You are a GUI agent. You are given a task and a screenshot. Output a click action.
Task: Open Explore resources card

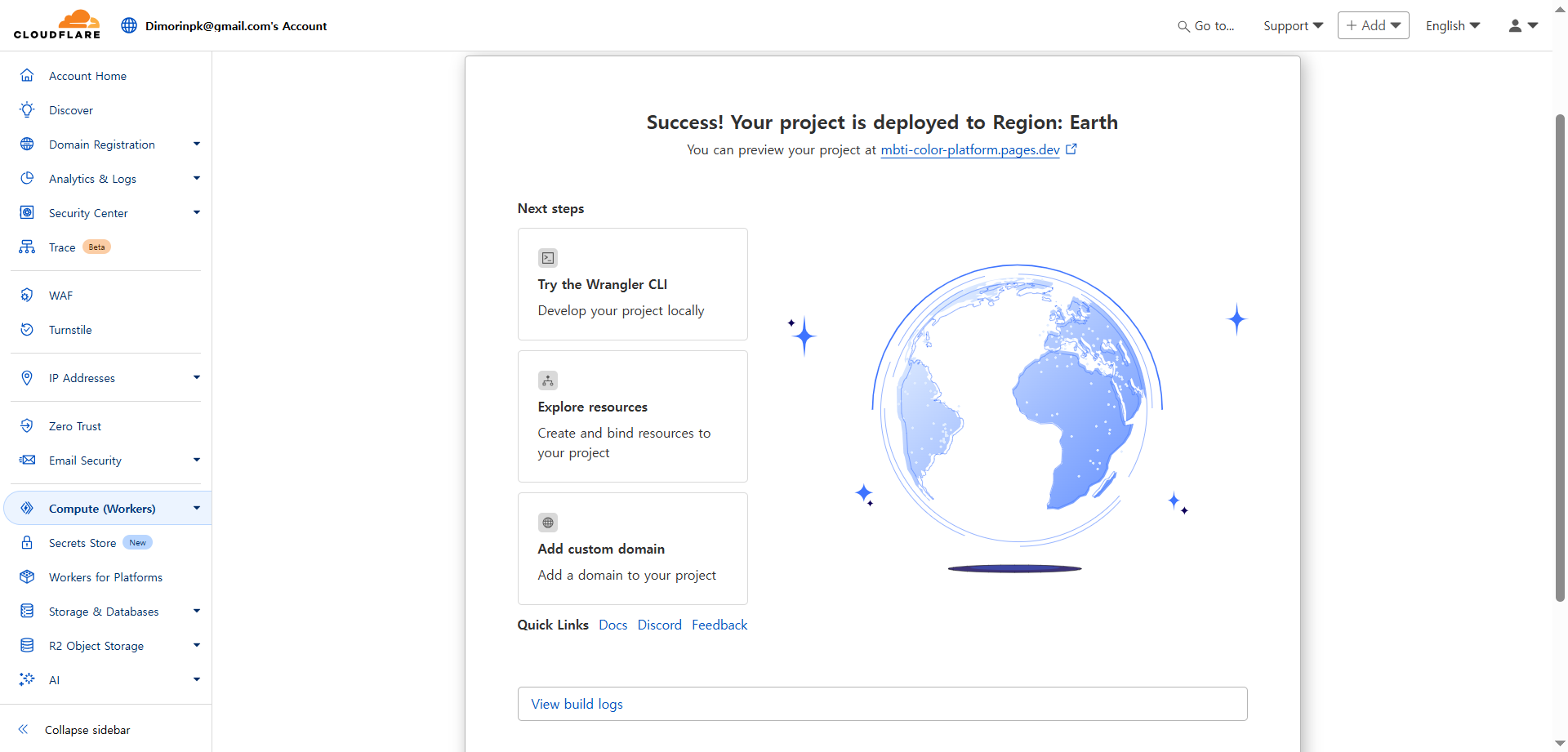point(633,416)
